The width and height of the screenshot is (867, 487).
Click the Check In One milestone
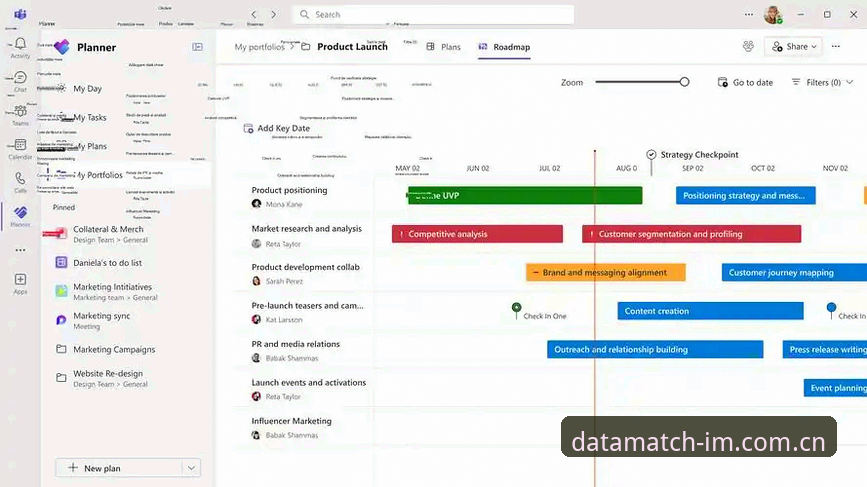click(x=516, y=307)
